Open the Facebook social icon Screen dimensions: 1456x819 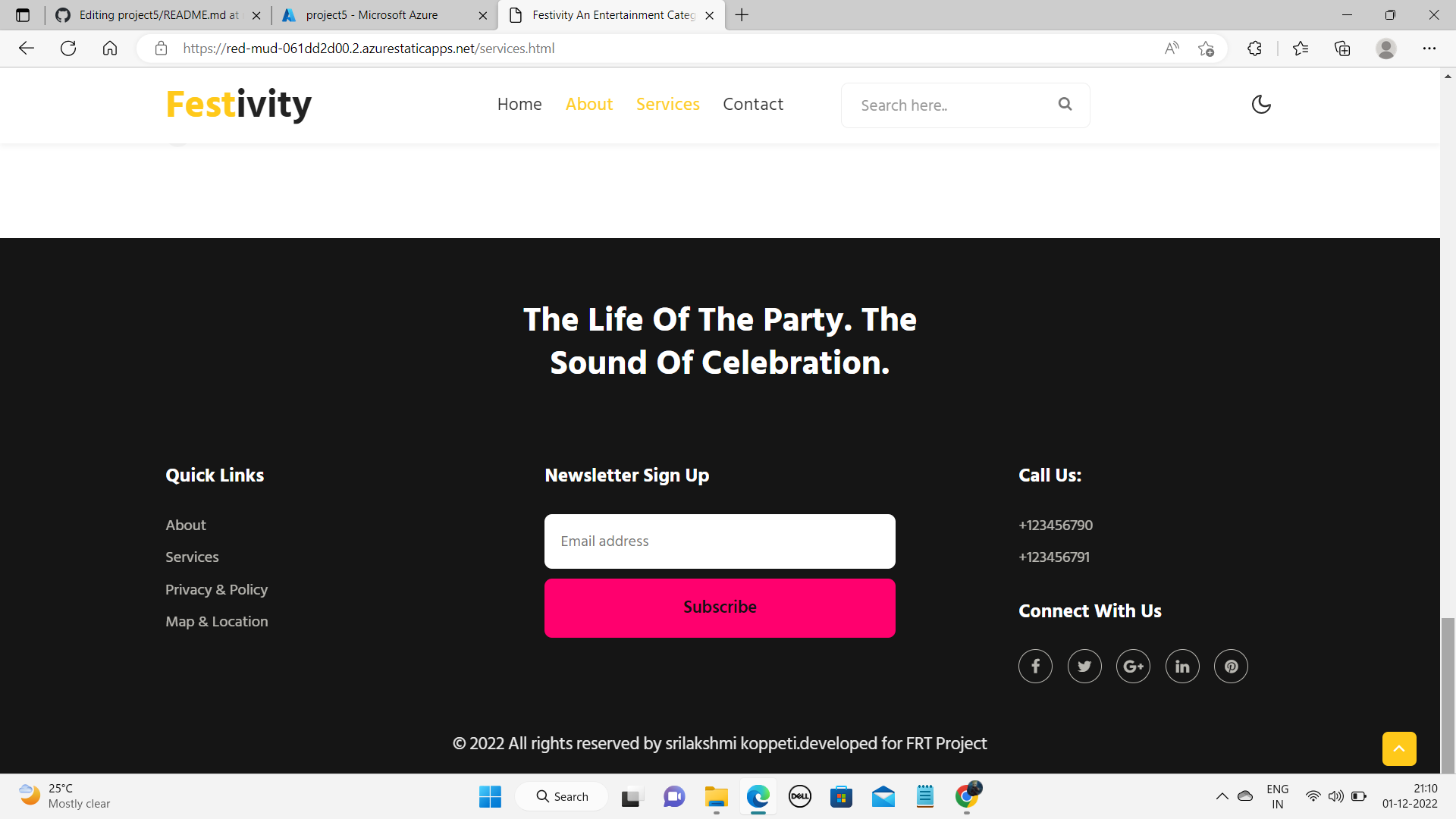[x=1035, y=667]
